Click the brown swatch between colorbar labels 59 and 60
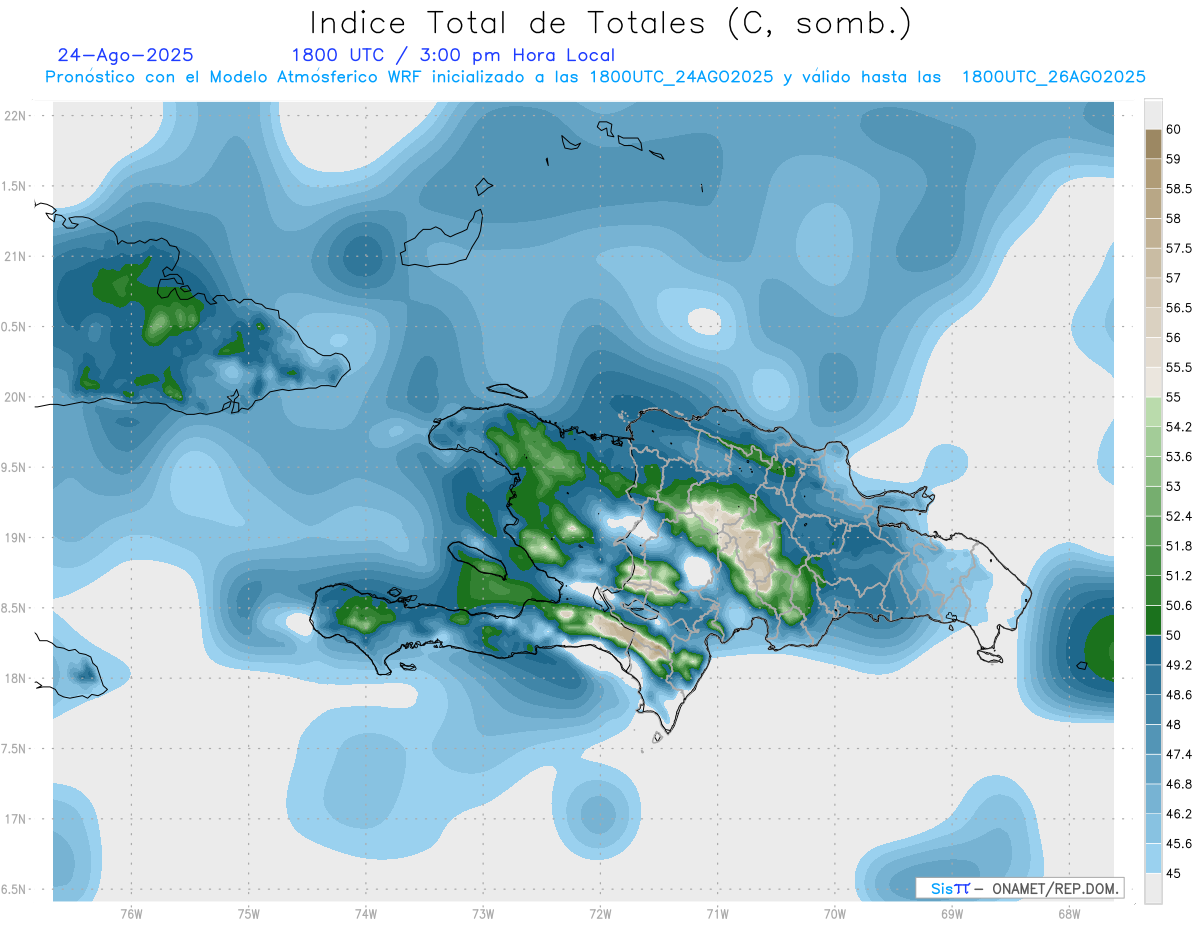The image size is (1200, 927). pyautogui.click(x=1153, y=144)
